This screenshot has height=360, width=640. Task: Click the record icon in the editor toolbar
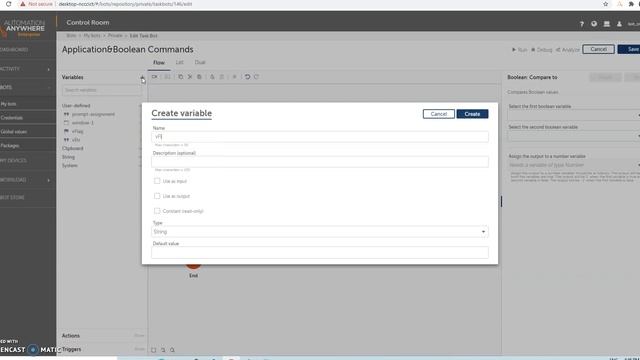coord(155,77)
